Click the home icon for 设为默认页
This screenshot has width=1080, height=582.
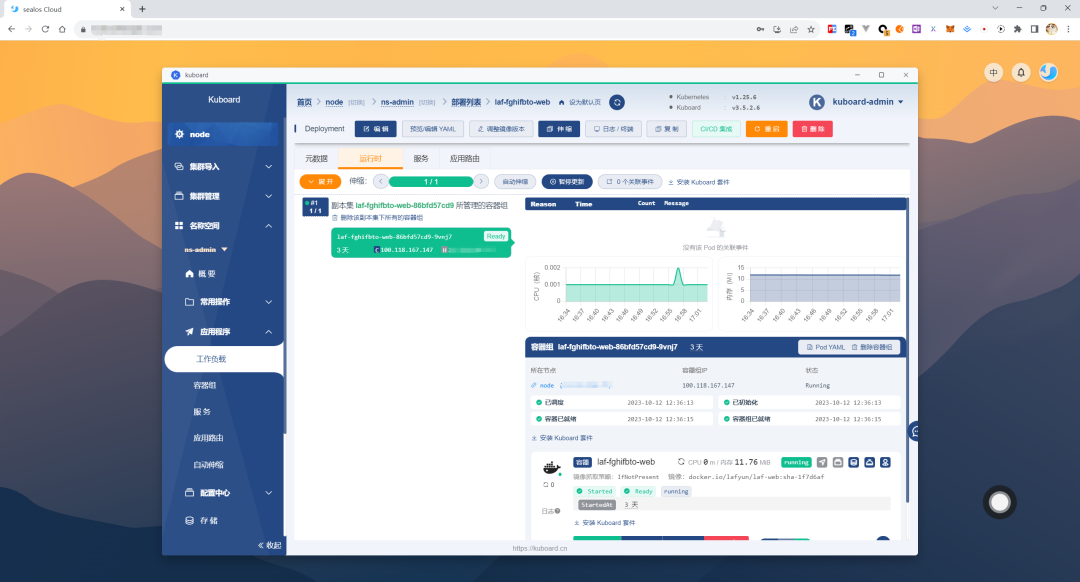click(561, 103)
